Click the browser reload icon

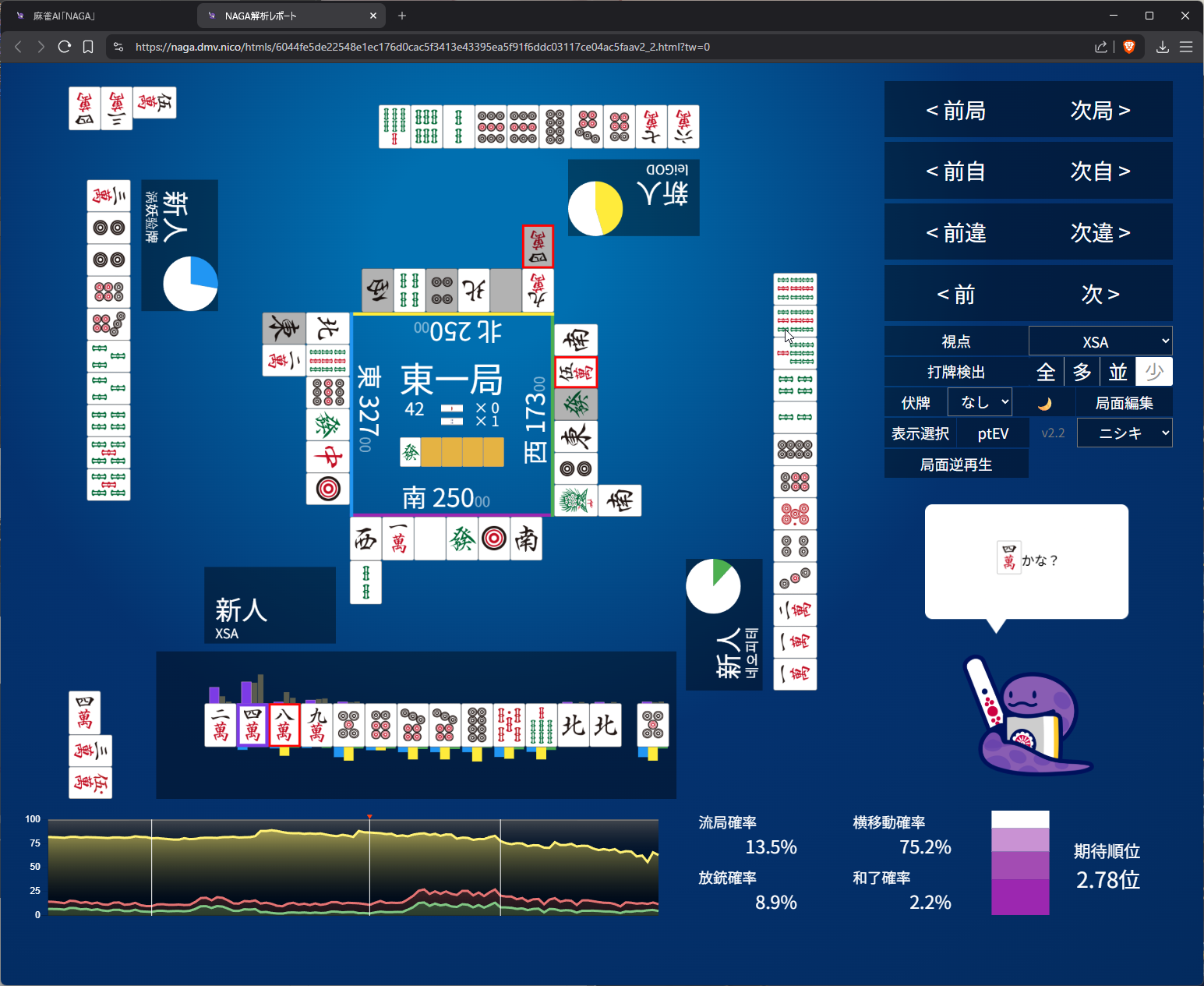pyautogui.click(x=65, y=47)
